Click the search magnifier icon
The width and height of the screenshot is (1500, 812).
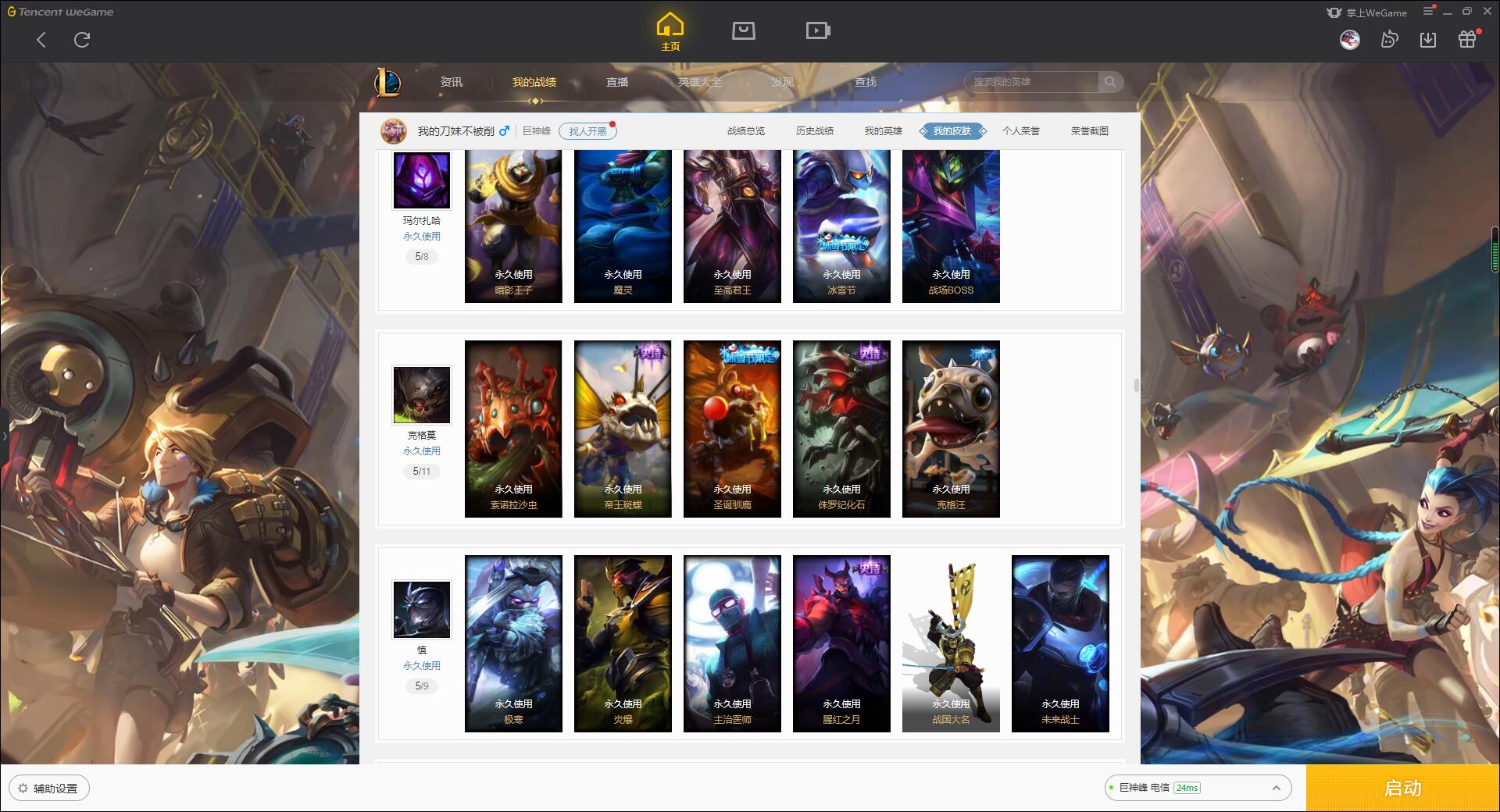point(1110,82)
